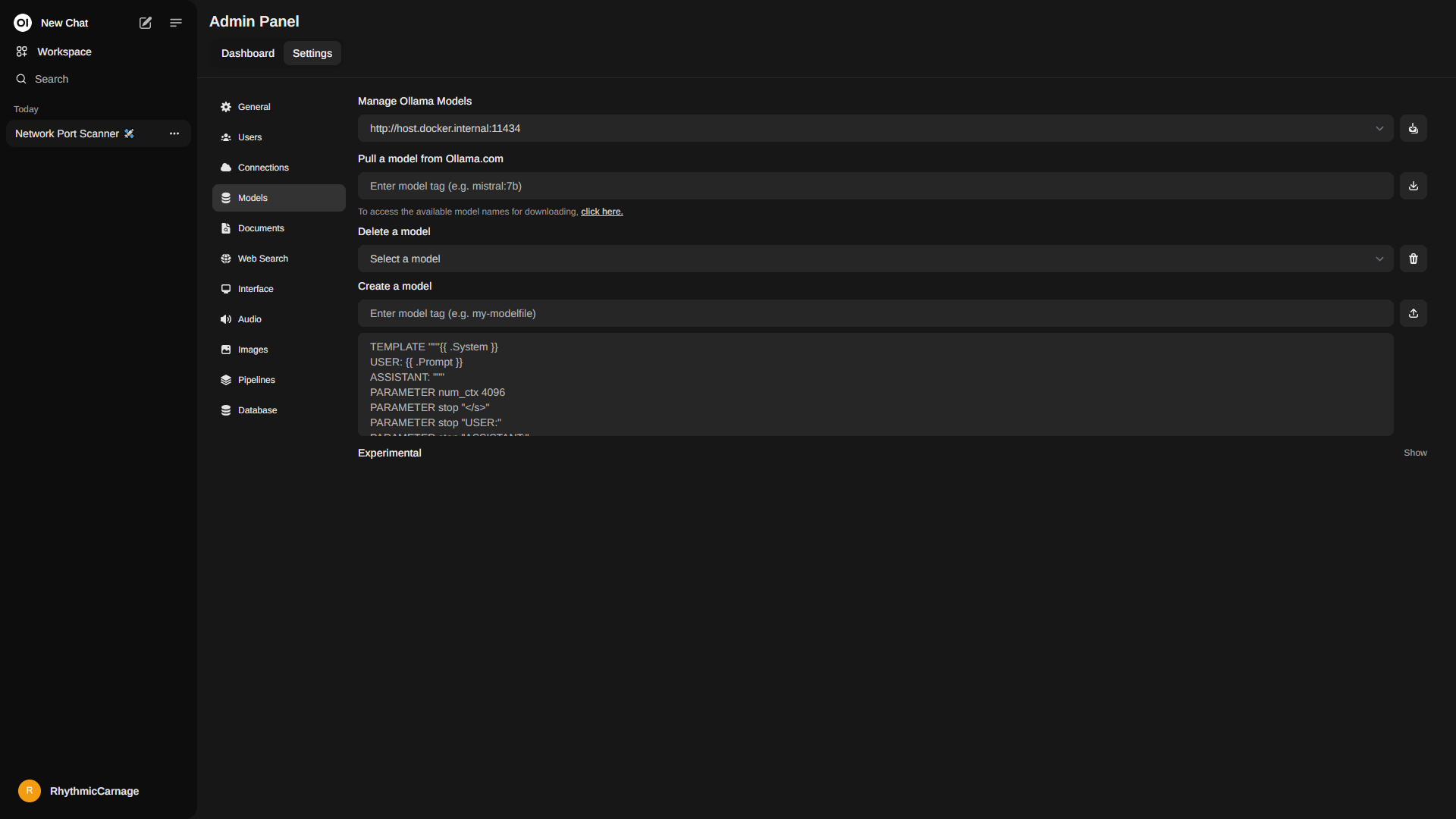Open General settings section
This screenshot has height=819, width=1456.
(x=279, y=107)
